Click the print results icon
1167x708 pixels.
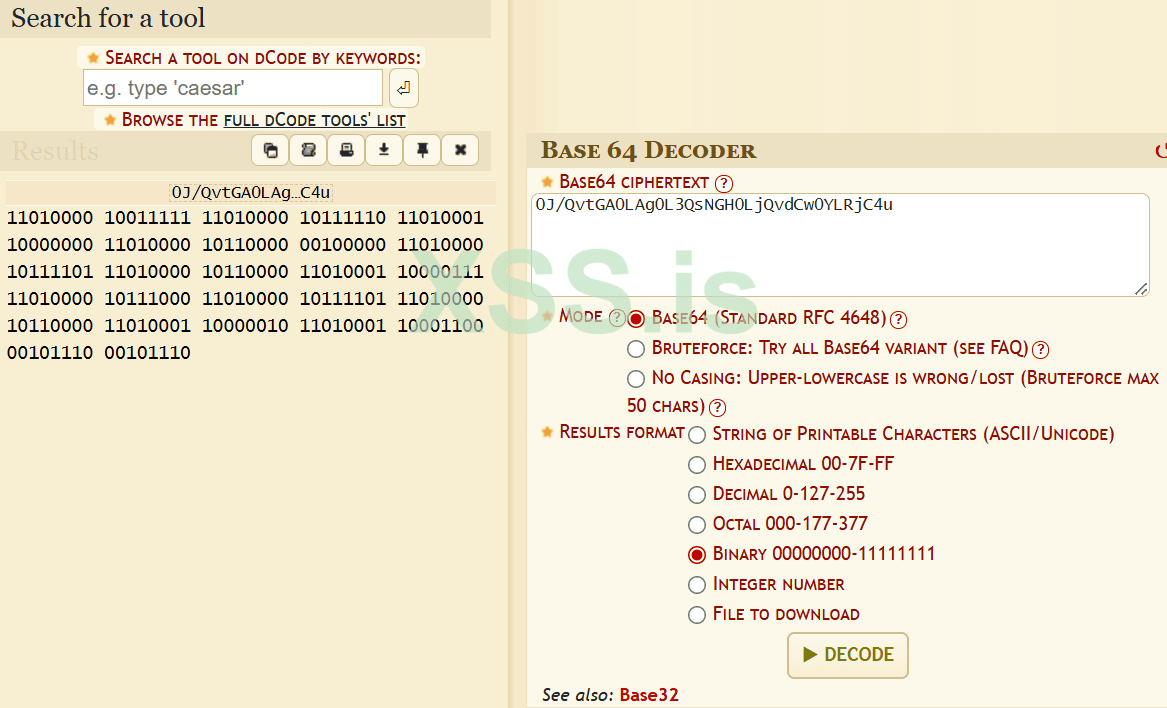tap(346, 150)
